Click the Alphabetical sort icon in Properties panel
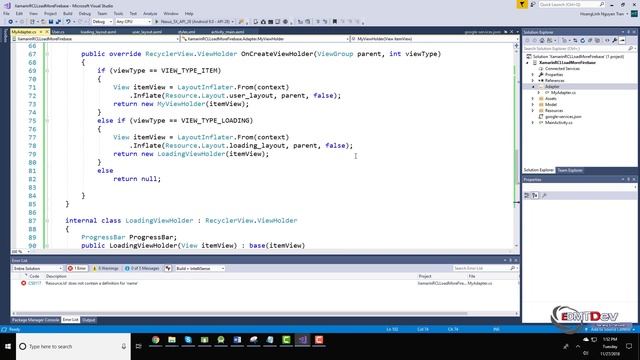 tap(535, 196)
